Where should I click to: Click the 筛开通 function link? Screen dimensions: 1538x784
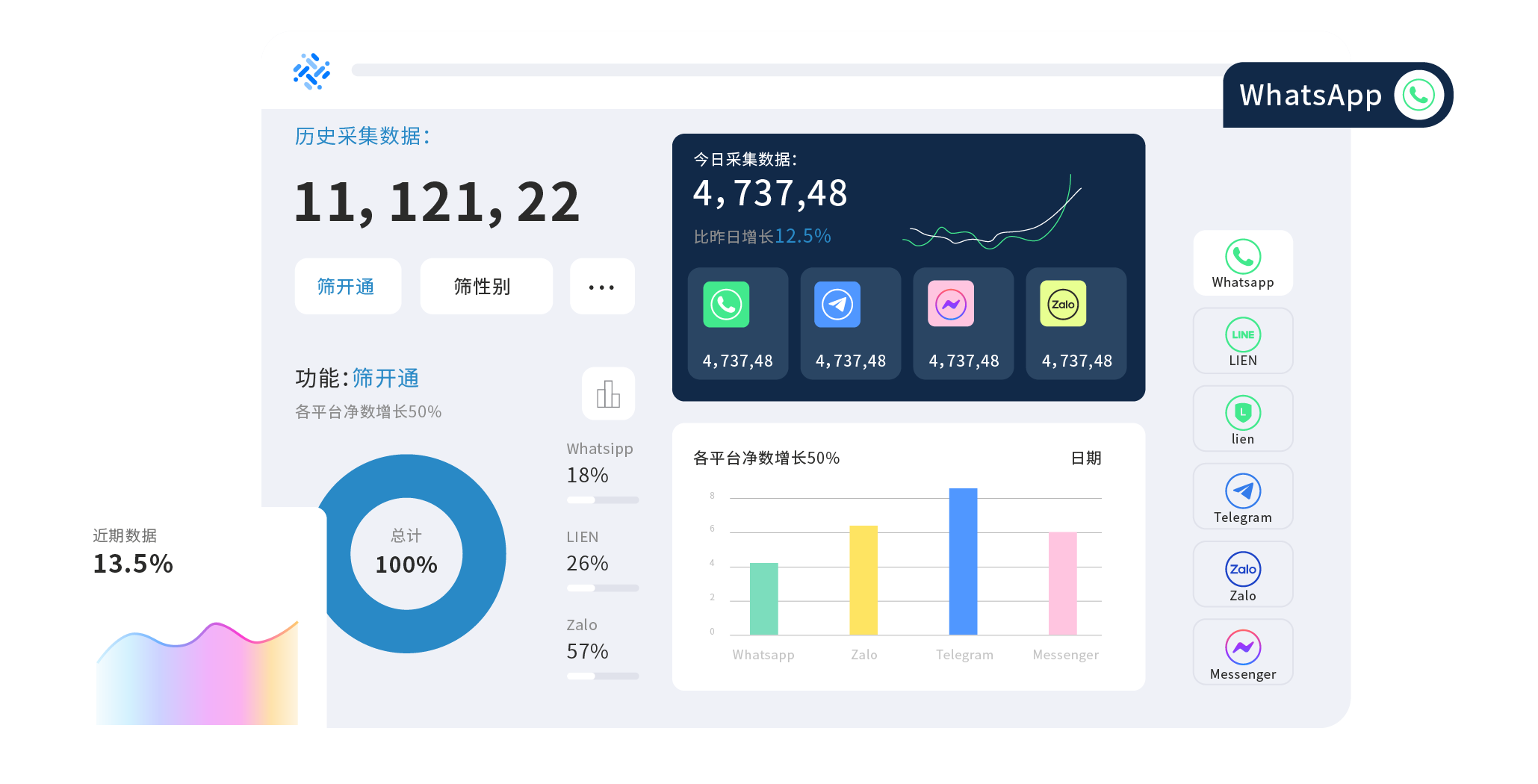click(x=385, y=379)
